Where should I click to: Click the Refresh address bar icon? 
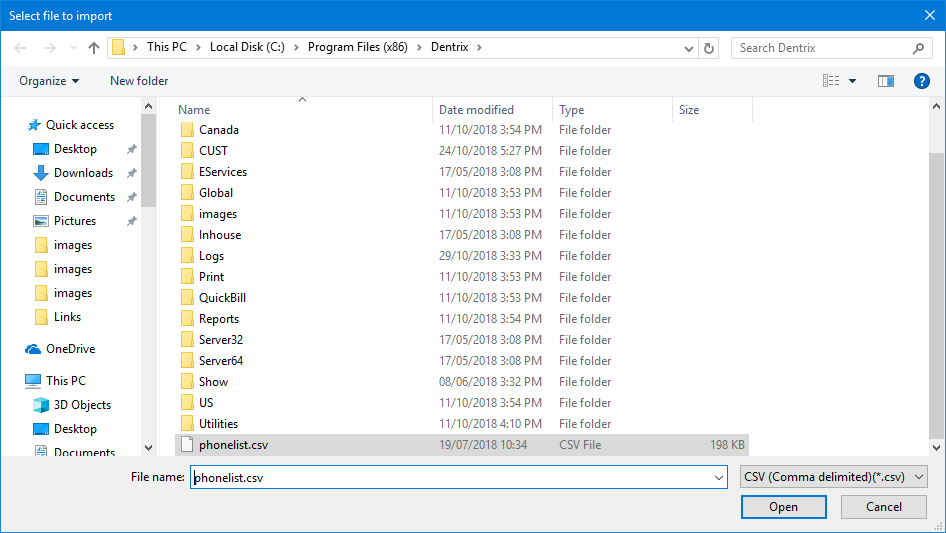coord(709,48)
